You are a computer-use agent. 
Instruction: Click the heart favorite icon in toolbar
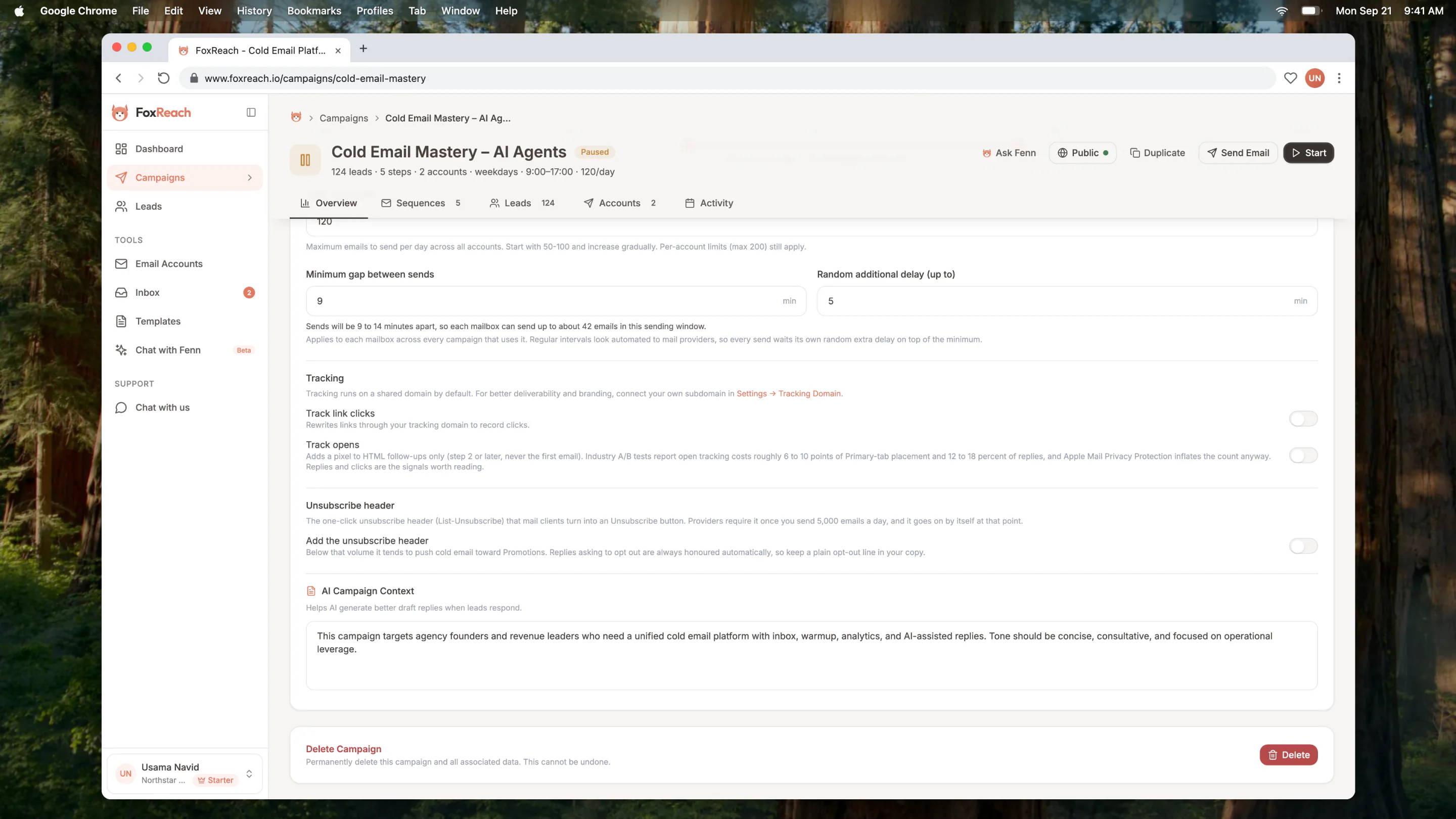[1290, 78]
